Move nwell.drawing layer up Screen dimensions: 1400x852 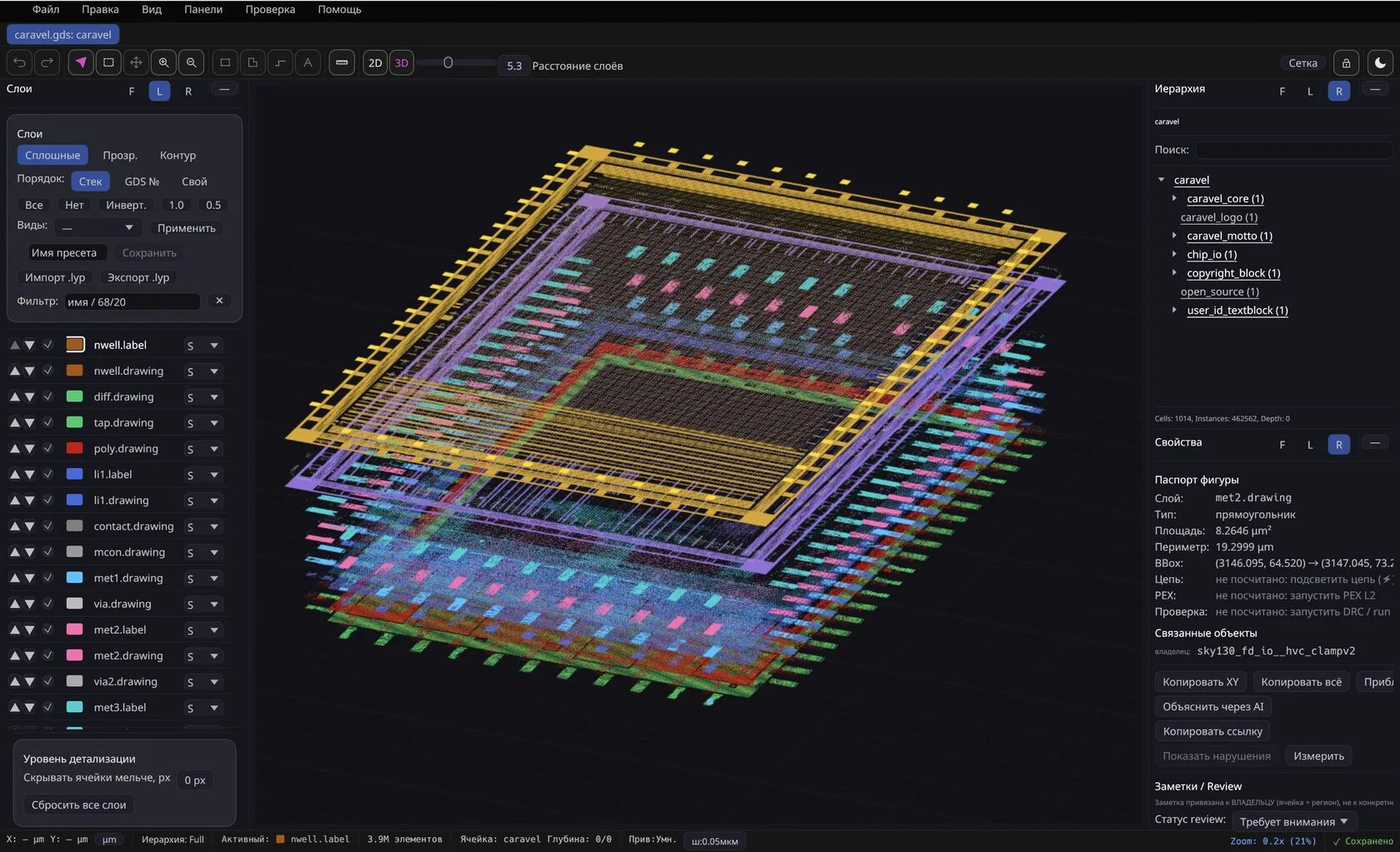[x=14, y=371]
